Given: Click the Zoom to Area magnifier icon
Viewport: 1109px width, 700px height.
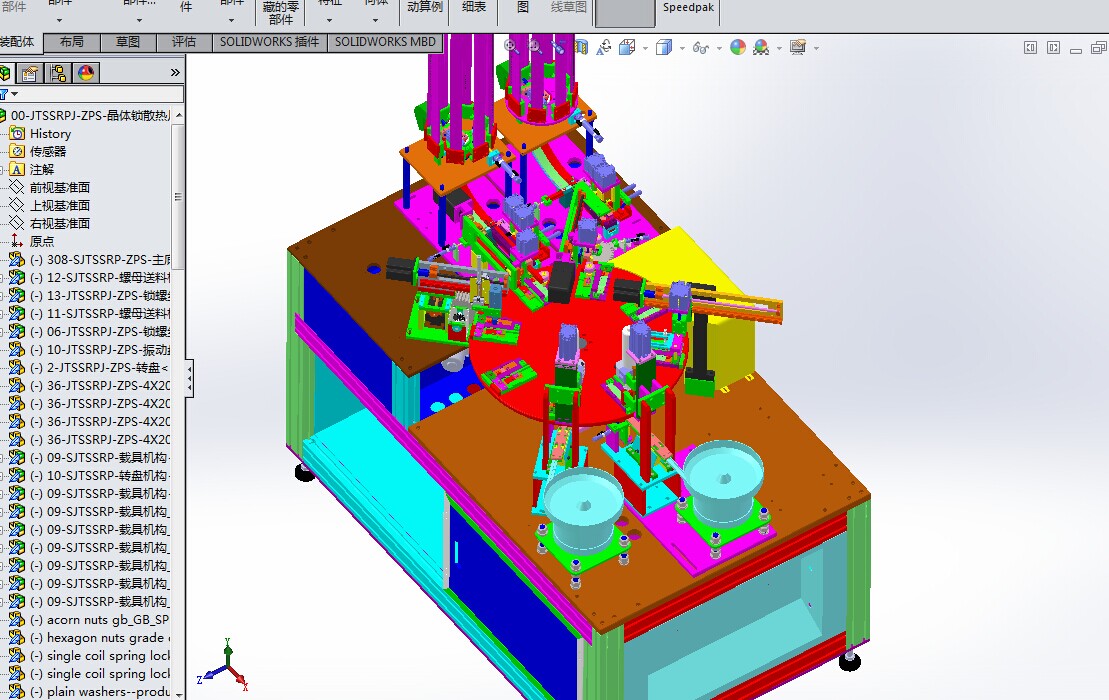Looking at the screenshot, I should click(535, 47).
